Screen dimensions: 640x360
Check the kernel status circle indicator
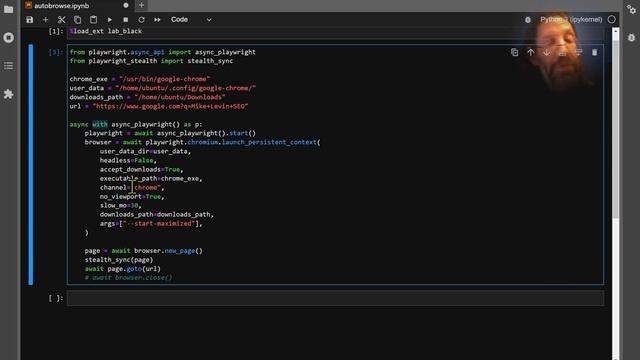(611, 19)
